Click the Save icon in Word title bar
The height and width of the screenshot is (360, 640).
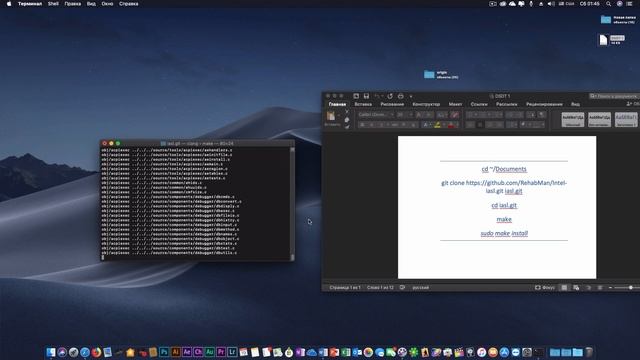pos(366,96)
